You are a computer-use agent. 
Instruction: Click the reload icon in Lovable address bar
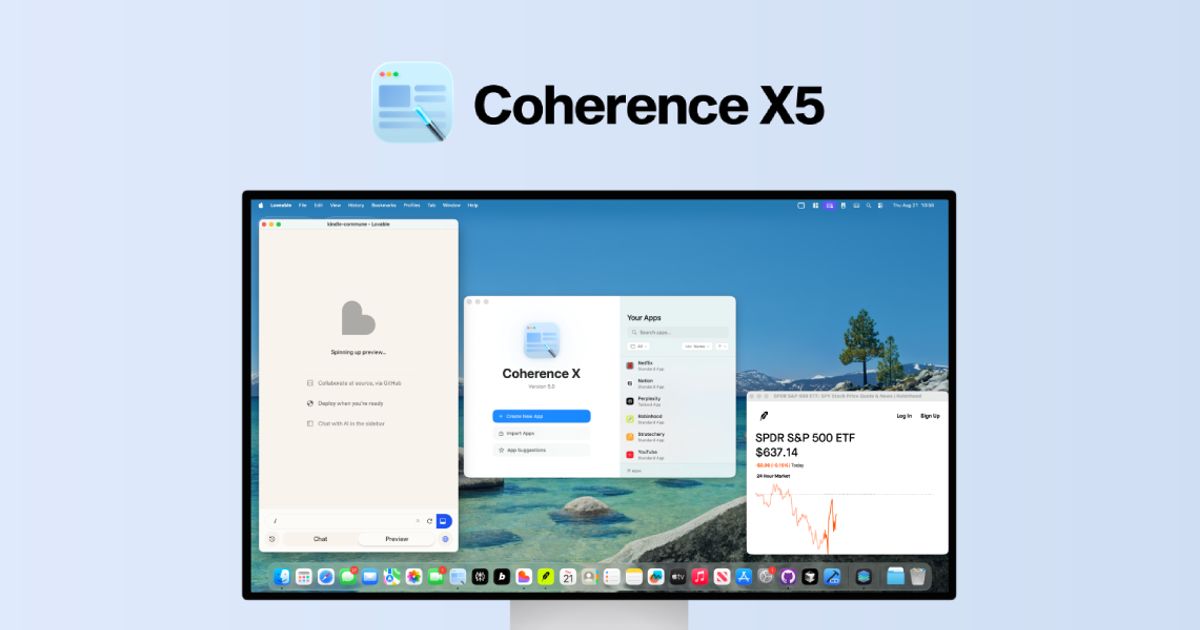(x=430, y=521)
